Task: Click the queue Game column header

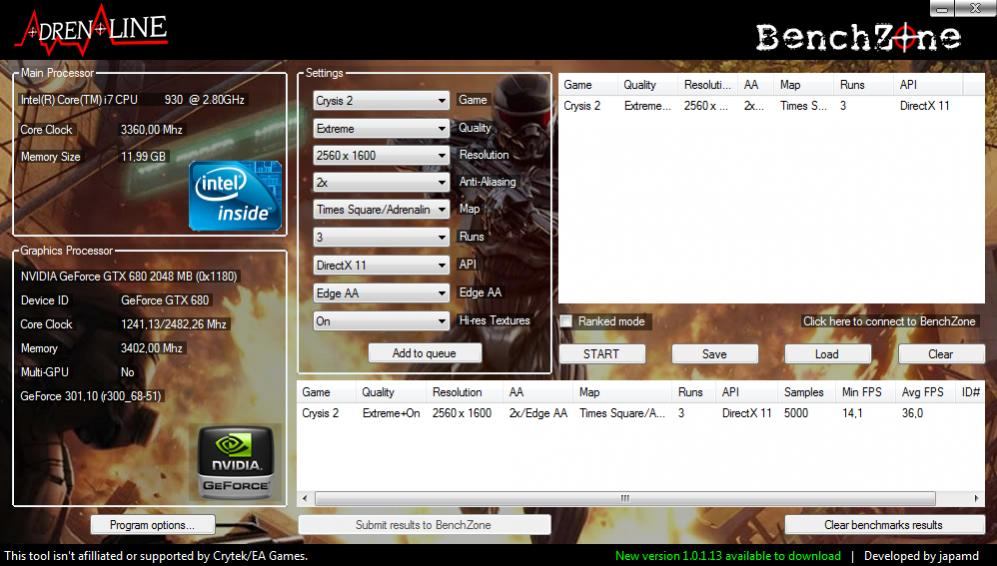Action: click(x=588, y=85)
